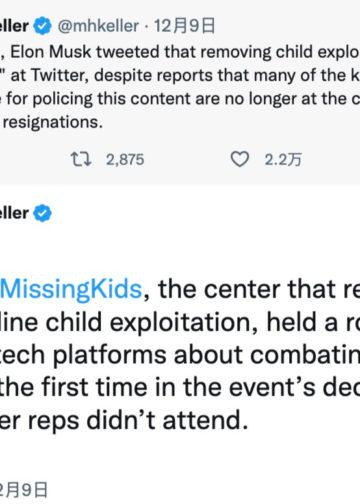
Task: Click the 'reps didn't attend.' line
Action: pos(124,420)
